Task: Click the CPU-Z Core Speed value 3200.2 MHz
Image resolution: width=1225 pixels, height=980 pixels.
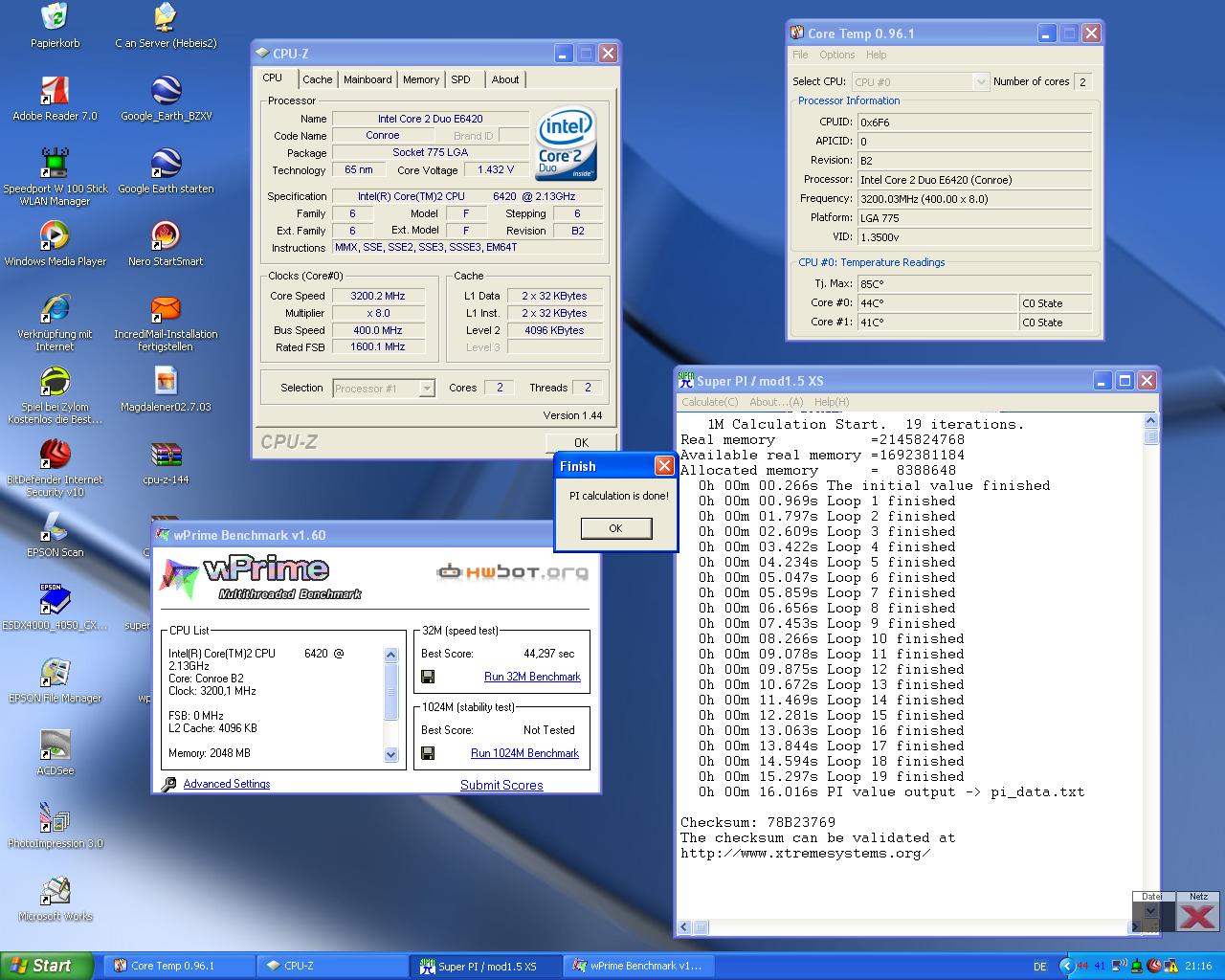Action: click(379, 296)
